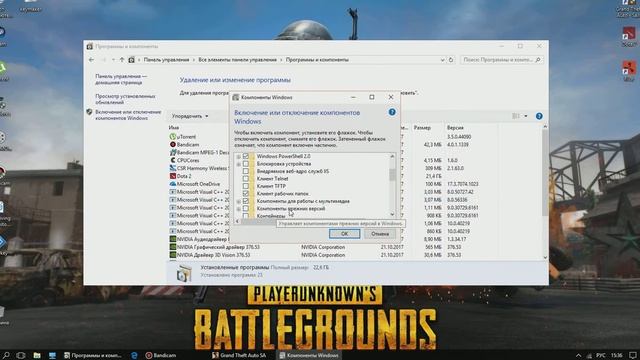
Task: Switch to Grand Theft Auto SA taskbar item
Action: click(x=239, y=356)
